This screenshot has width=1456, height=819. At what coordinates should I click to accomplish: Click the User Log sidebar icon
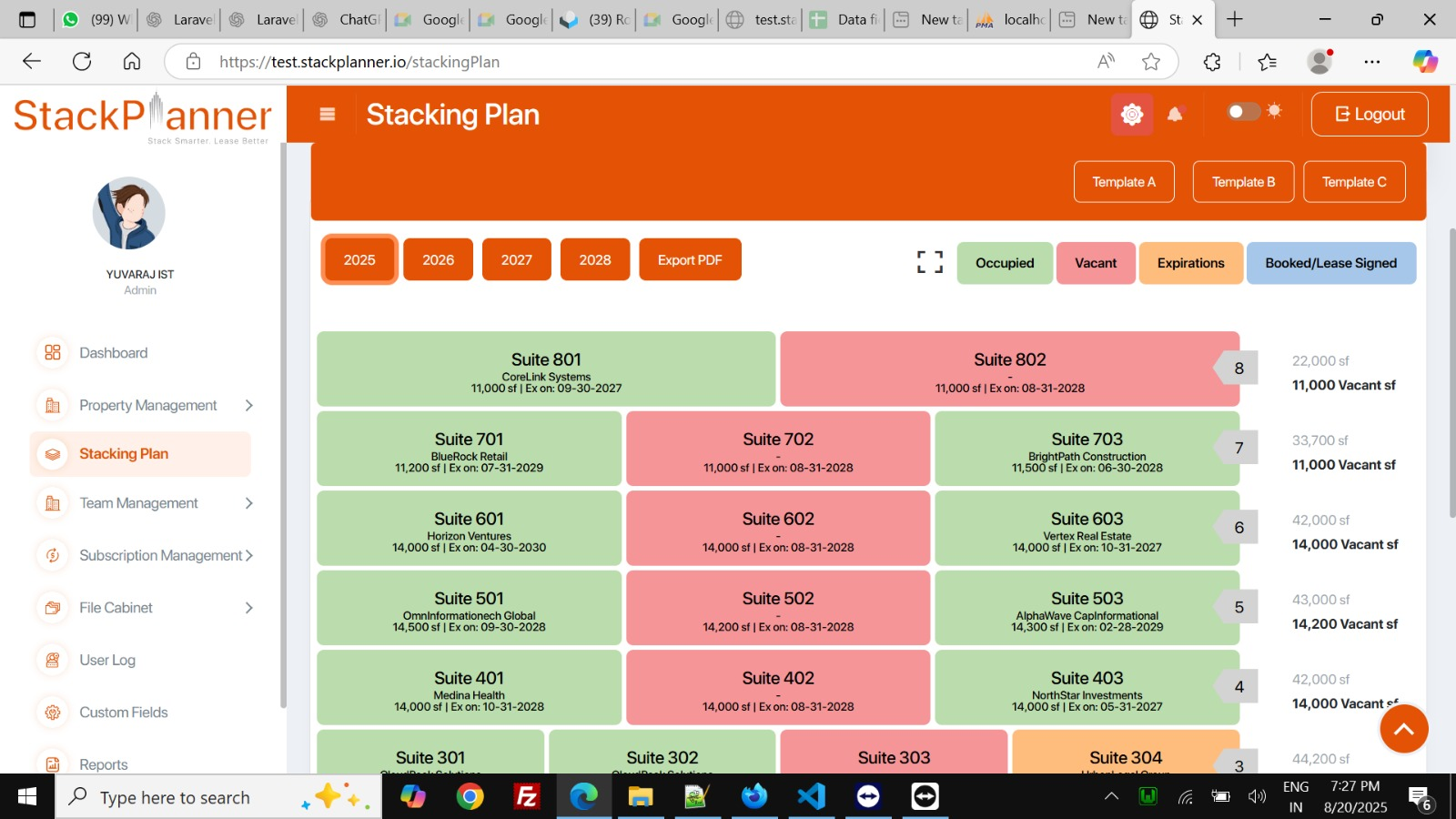click(53, 661)
